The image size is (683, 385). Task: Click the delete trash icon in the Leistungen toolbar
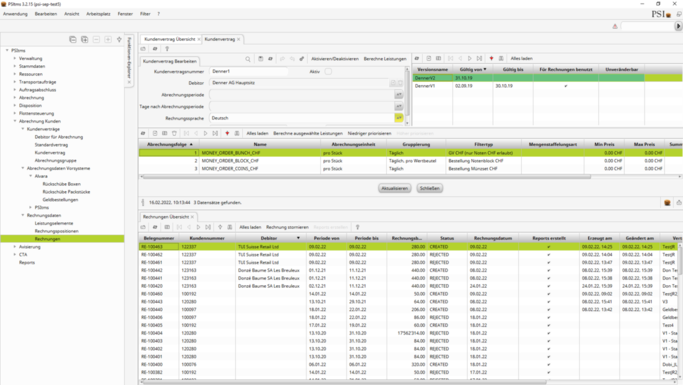click(x=174, y=133)
